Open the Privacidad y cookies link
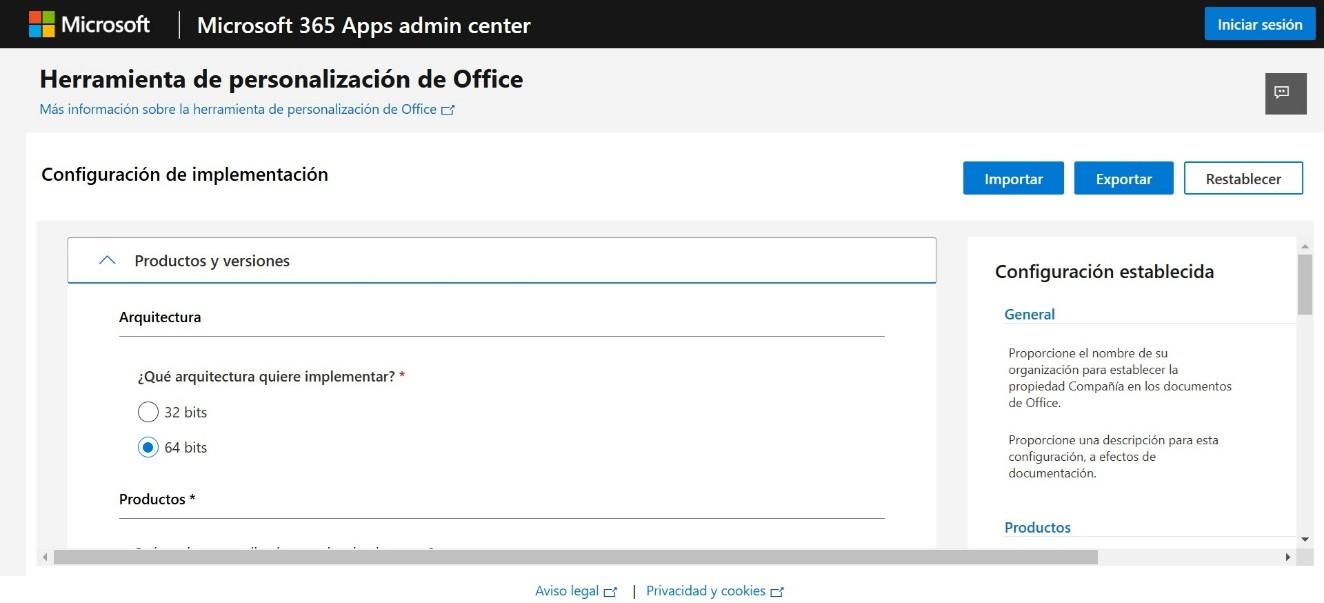This screenshot has height=603, width=1324. (x=706, y=591)
